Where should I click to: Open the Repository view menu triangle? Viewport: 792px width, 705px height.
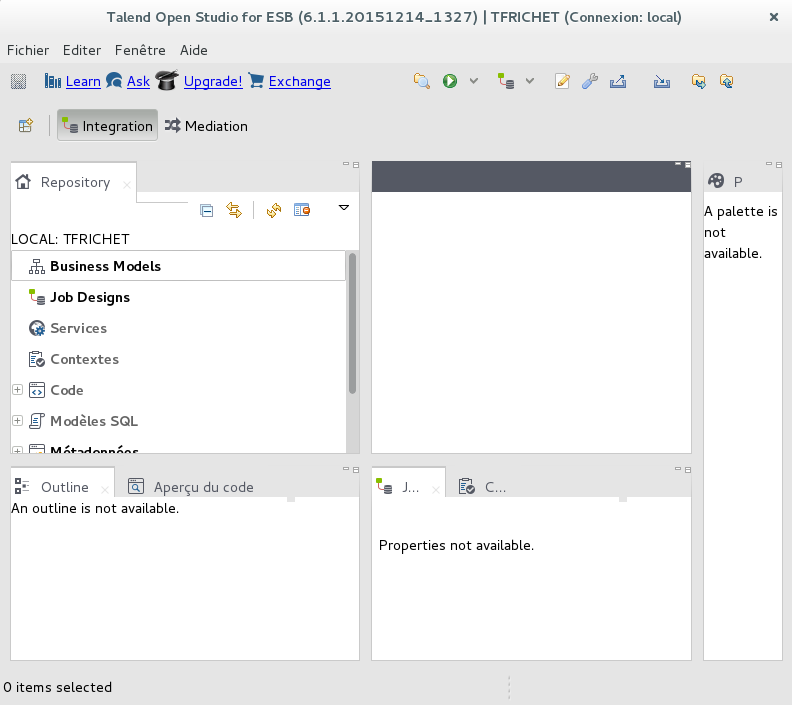click(x=344, y=208)
